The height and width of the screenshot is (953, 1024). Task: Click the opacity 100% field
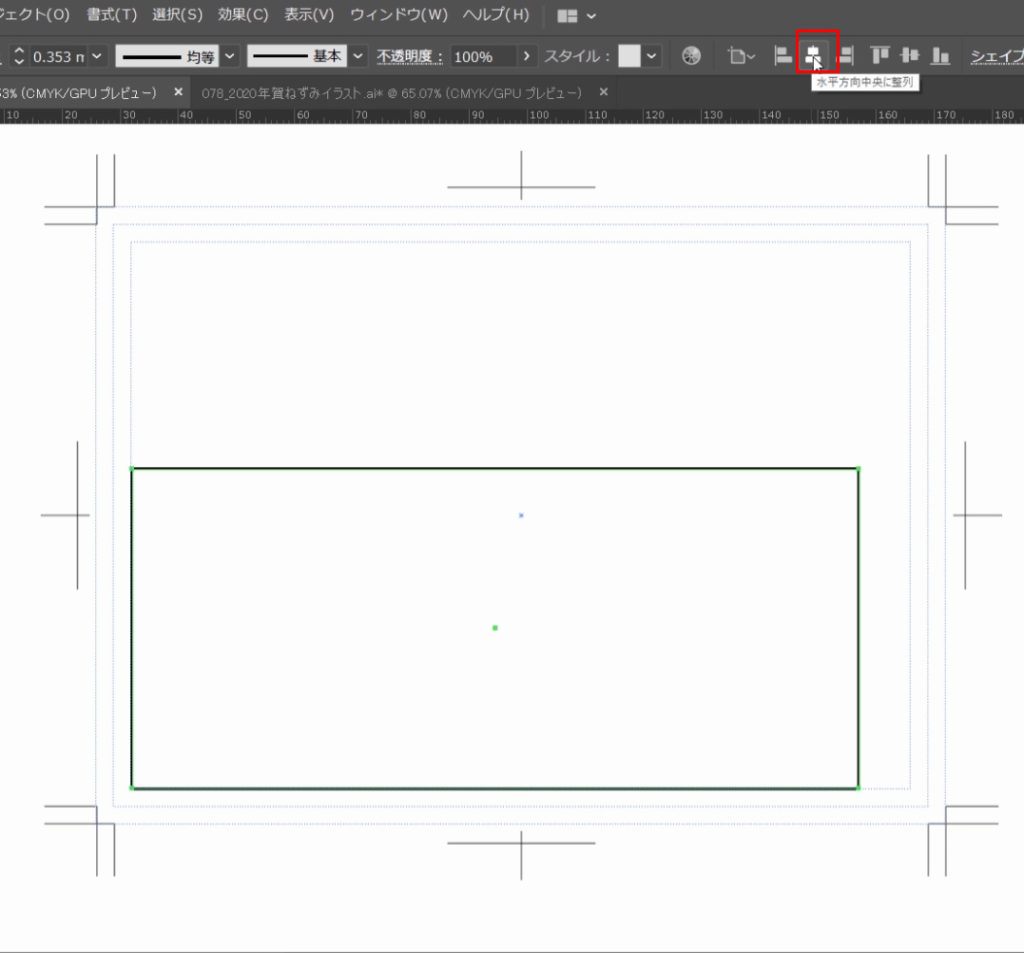coord(483,57)
